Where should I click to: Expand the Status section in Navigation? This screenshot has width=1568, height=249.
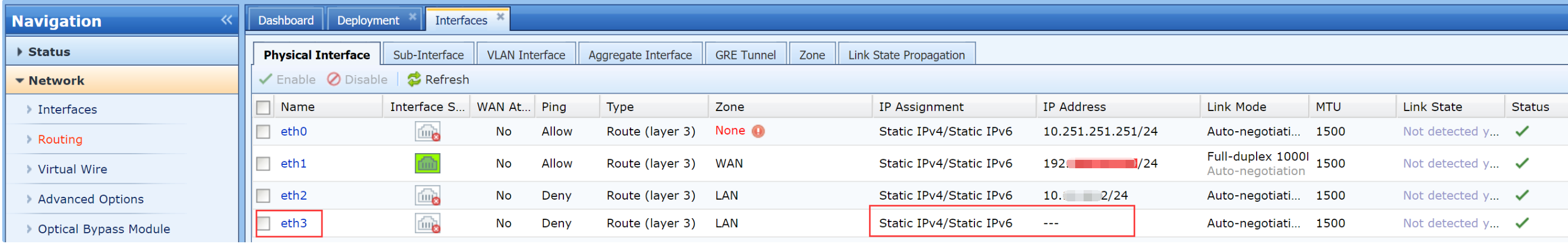click(x=20, y=52)
